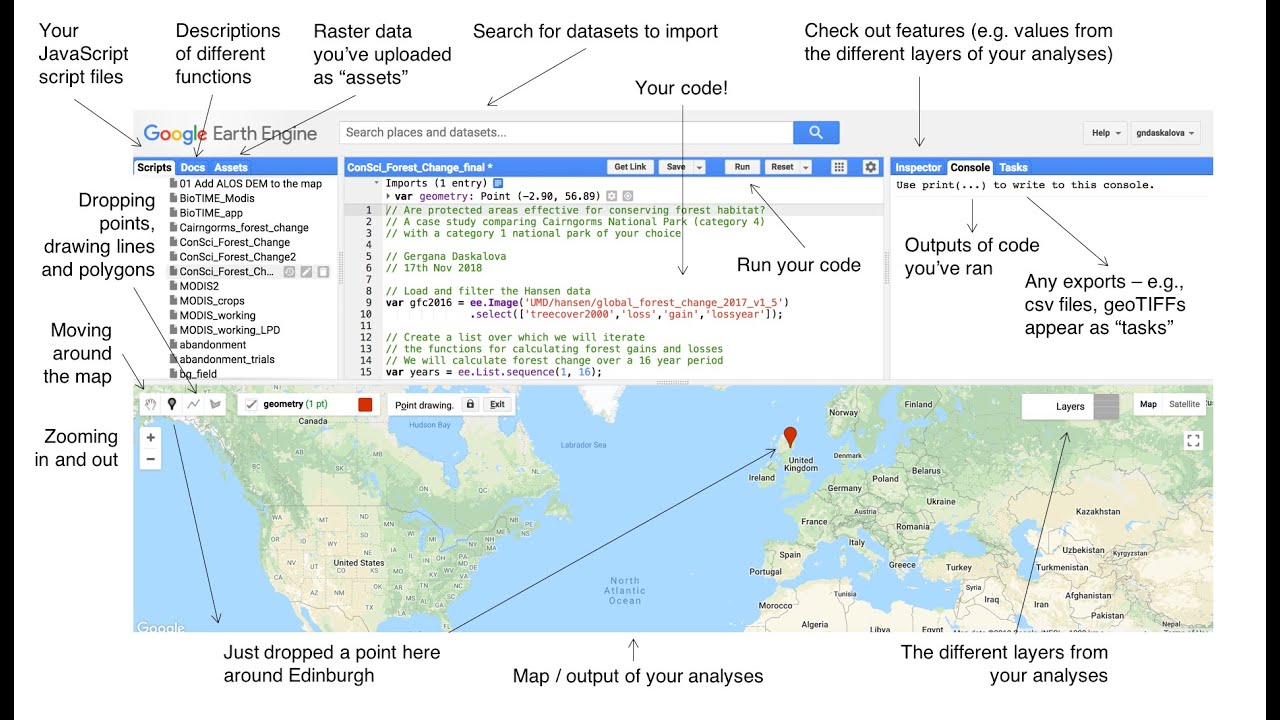Open the abandonment_trials script
Viewport: 1280px width, 720px height.
click(x=221, y=359)
